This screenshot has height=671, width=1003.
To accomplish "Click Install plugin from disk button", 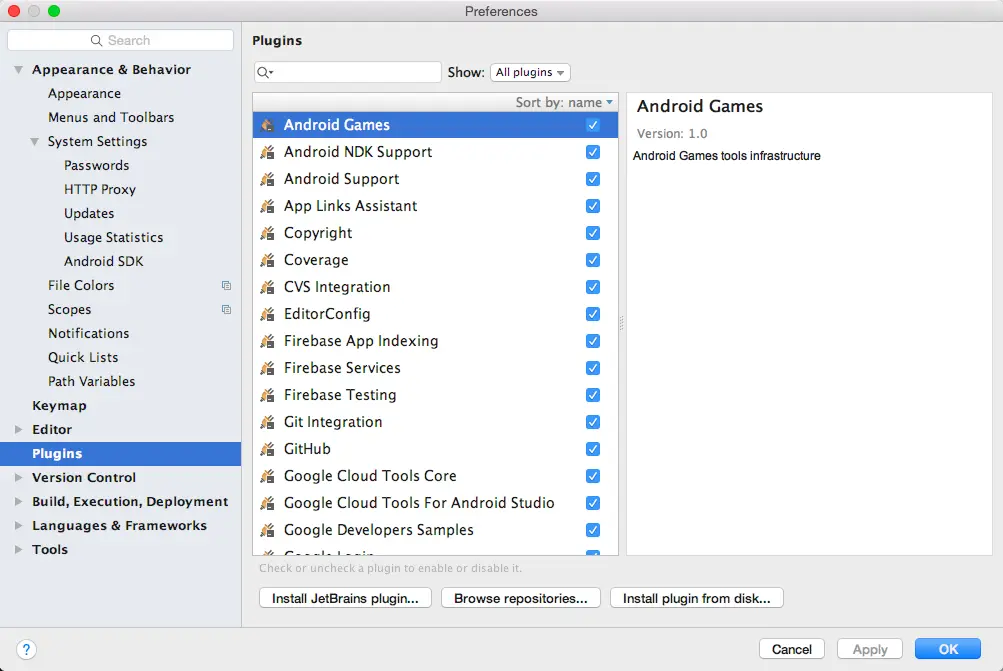I will pos(697,598).
